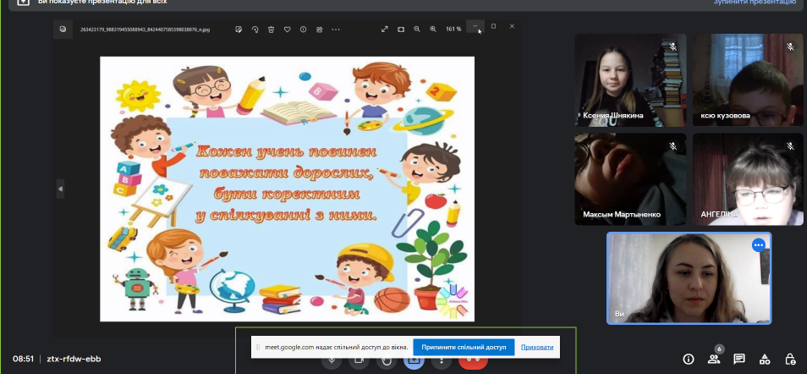This screenshot has height=374, width=807.
Task: Click the fit-to-window icon in Photos toolbar
Action: [x=401, y=29]
